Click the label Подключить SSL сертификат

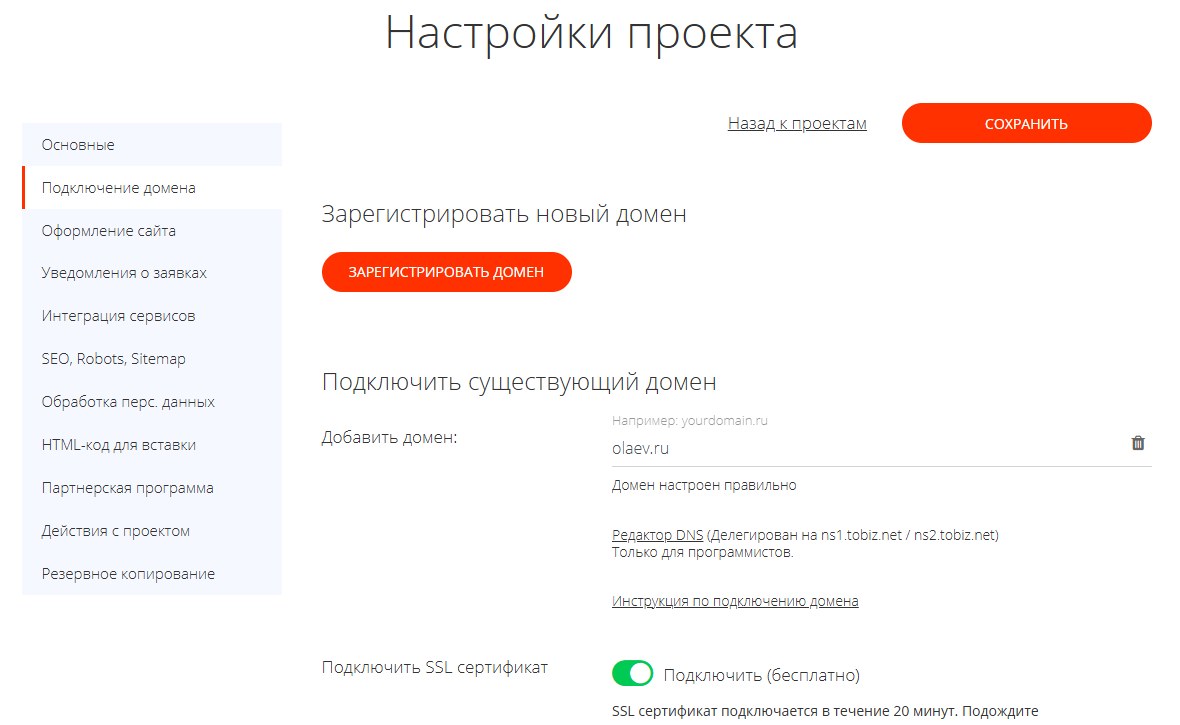click(x=435, y=667)
